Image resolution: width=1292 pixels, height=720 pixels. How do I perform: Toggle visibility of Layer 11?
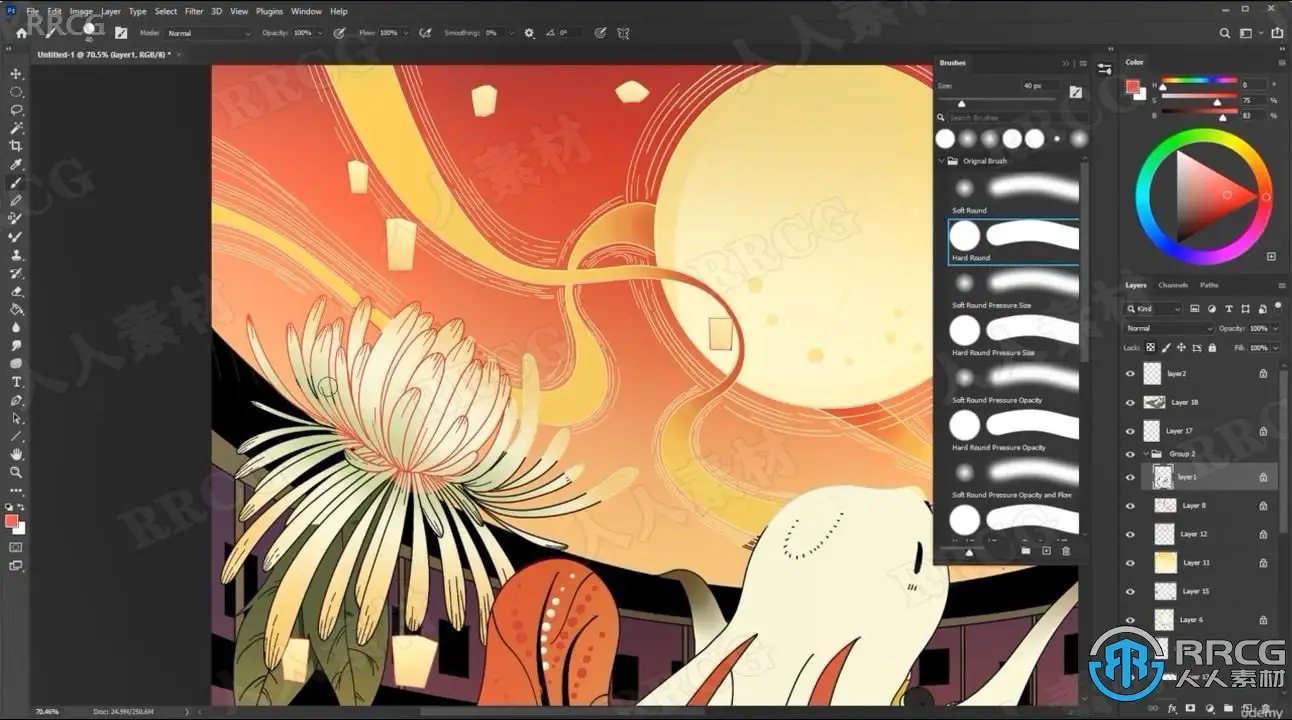(x=1130, y=563)
